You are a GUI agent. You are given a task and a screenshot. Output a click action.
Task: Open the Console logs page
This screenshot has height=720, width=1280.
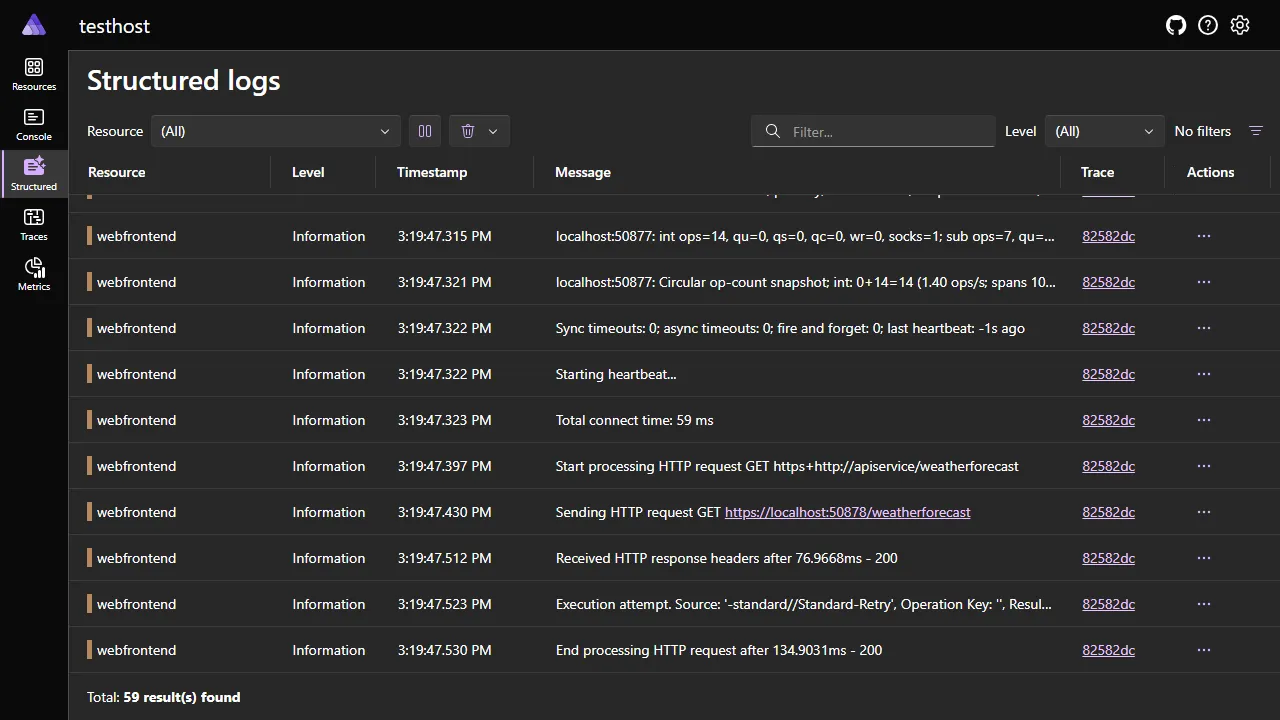(33, 122)
